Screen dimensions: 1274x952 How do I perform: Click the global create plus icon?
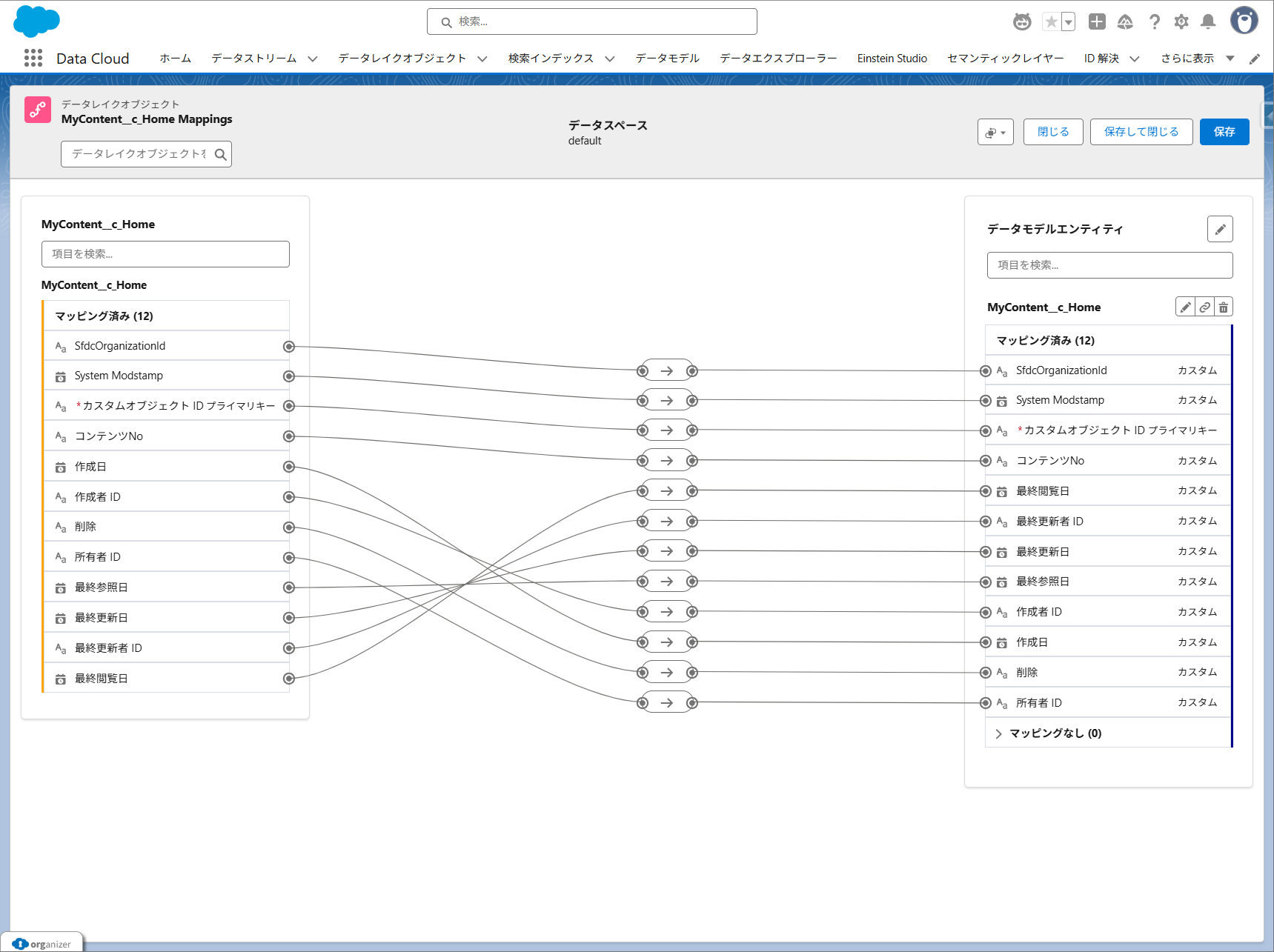[x=1097, y=21]
